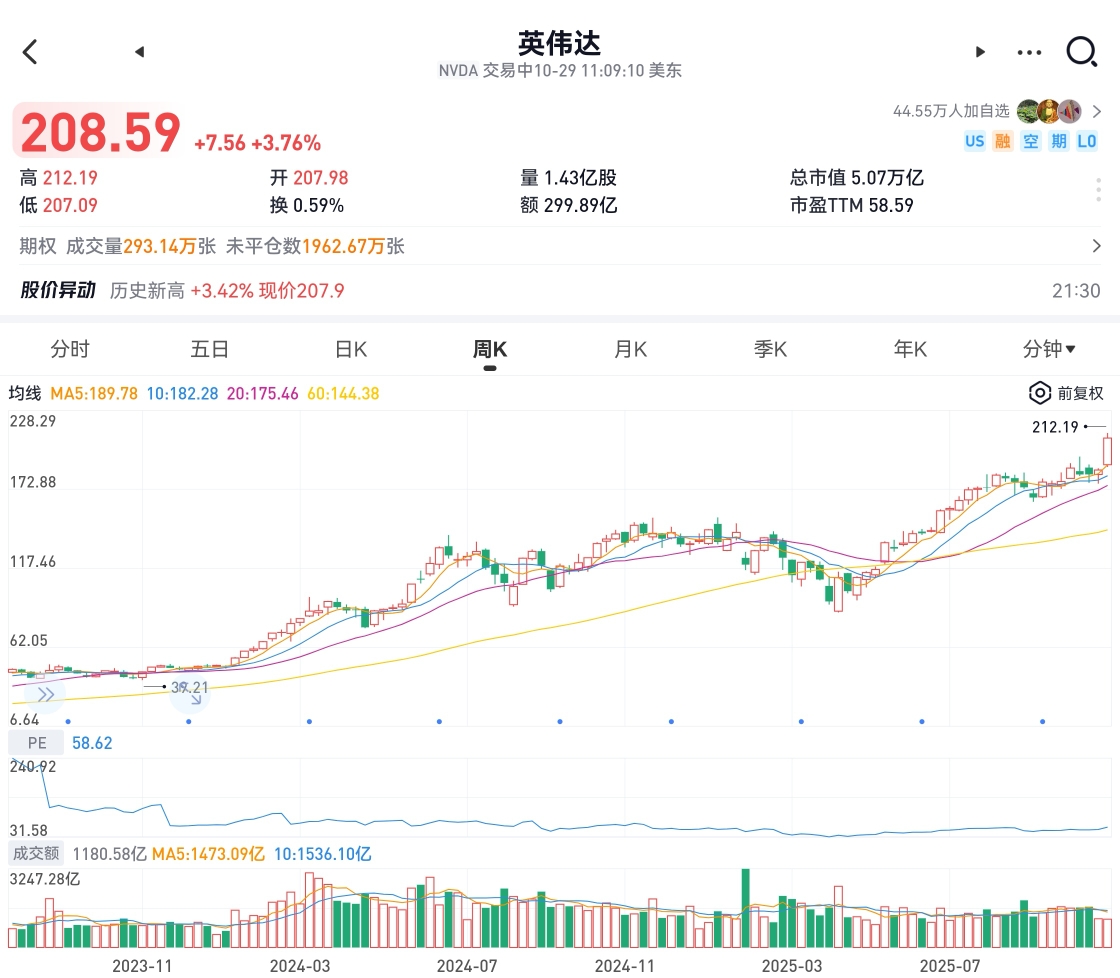Open the watchlist user avatars

1049,111
